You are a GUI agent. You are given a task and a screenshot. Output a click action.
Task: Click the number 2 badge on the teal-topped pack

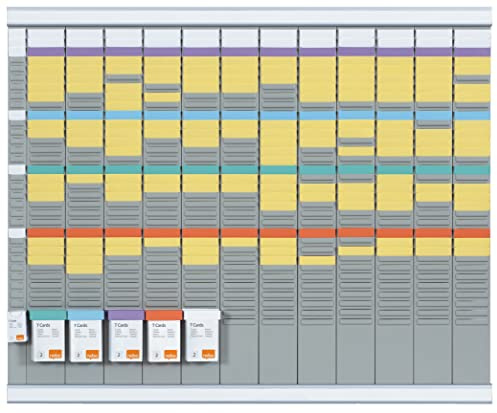(x=40, y=355)
